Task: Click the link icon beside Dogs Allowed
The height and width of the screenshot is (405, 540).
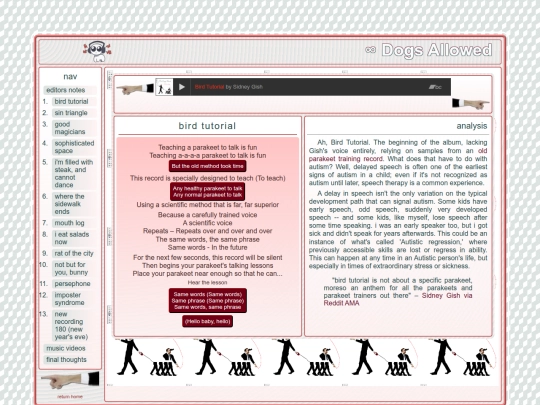Action: click(370, 50)
